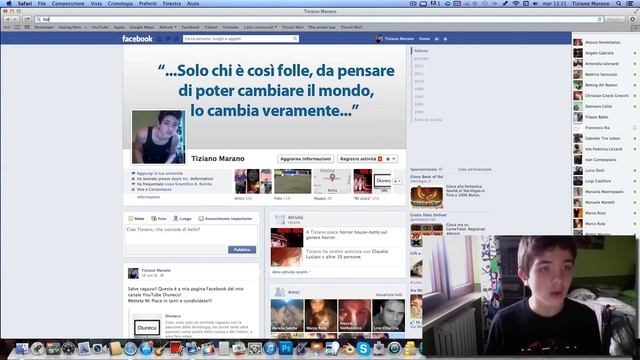This screenshot has height=360, width=640.
Task: Click the Registro attività button
Action: click(361, 159)
